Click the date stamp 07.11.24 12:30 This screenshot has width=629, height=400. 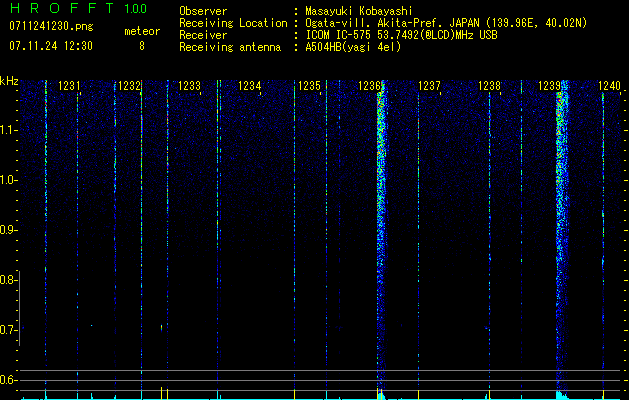[51, 46]
